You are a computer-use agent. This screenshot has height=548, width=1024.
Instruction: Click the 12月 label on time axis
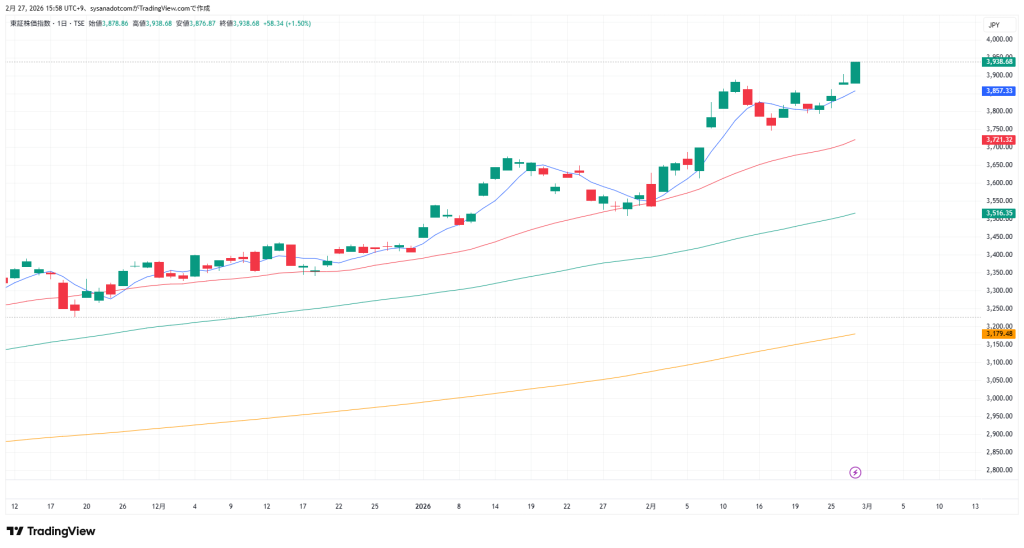point(158,507)
